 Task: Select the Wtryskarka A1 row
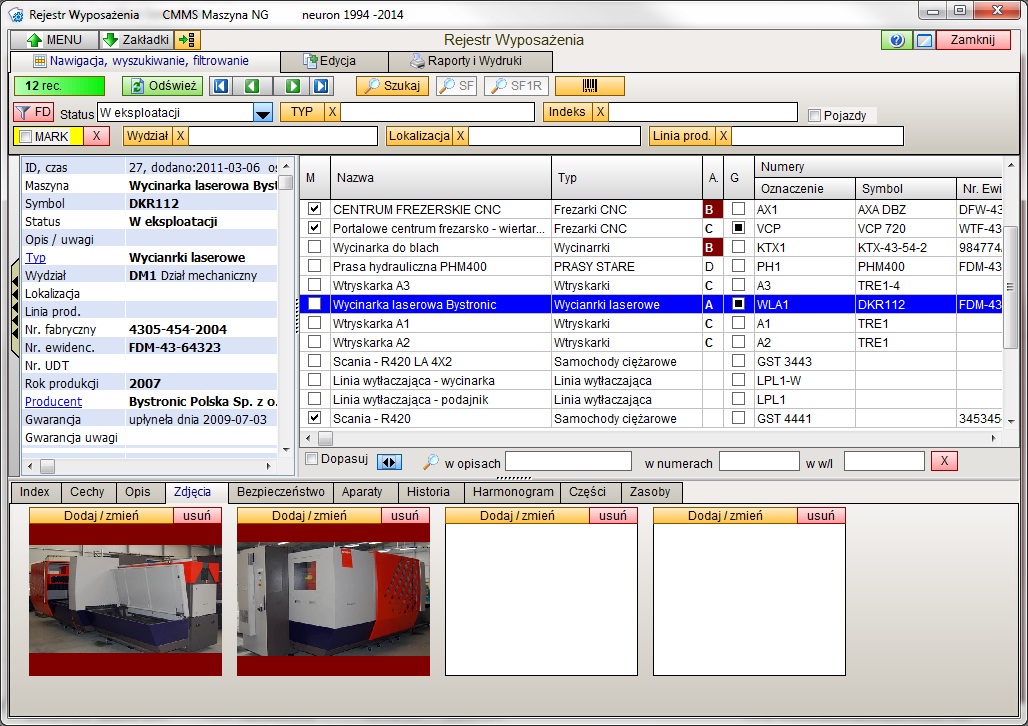point(650,323)
